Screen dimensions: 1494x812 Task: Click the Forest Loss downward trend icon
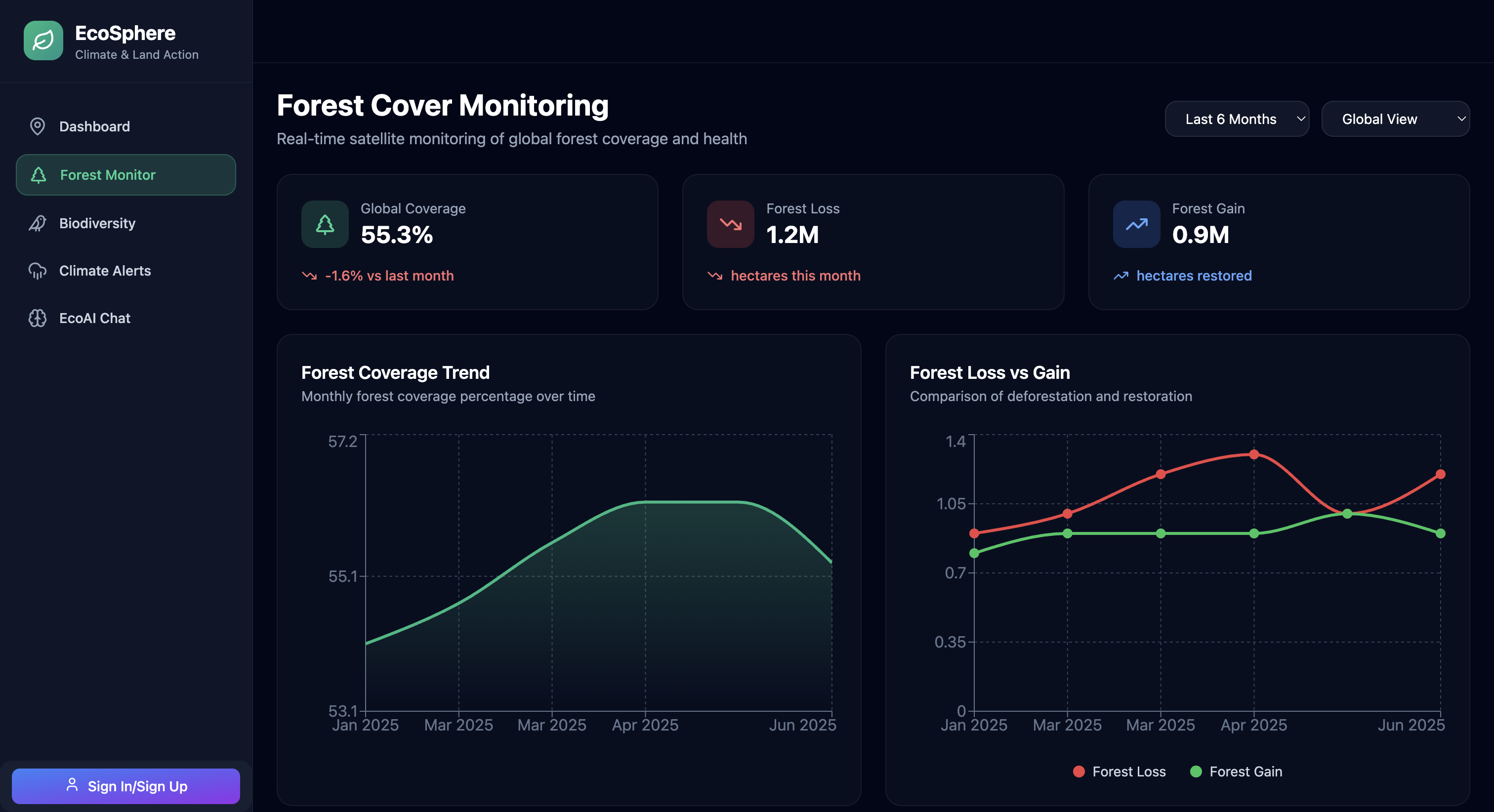pos(730,224)
